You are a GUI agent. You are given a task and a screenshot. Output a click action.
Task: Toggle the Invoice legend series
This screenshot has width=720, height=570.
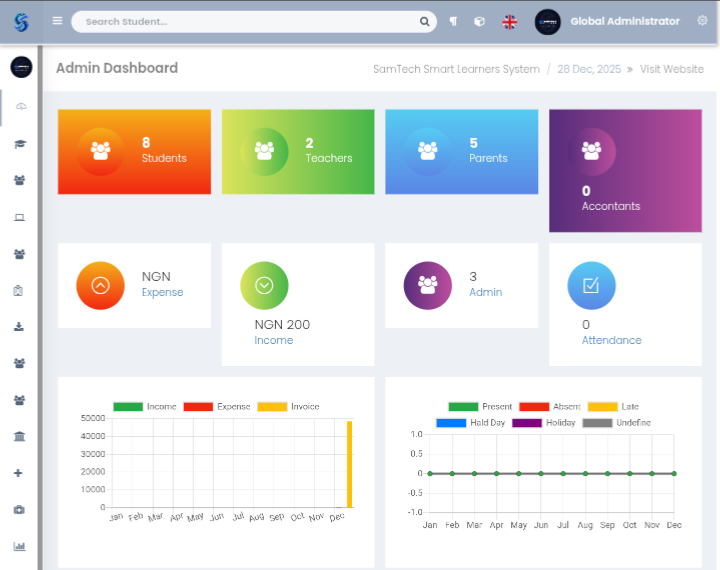[x=288, y=406]
